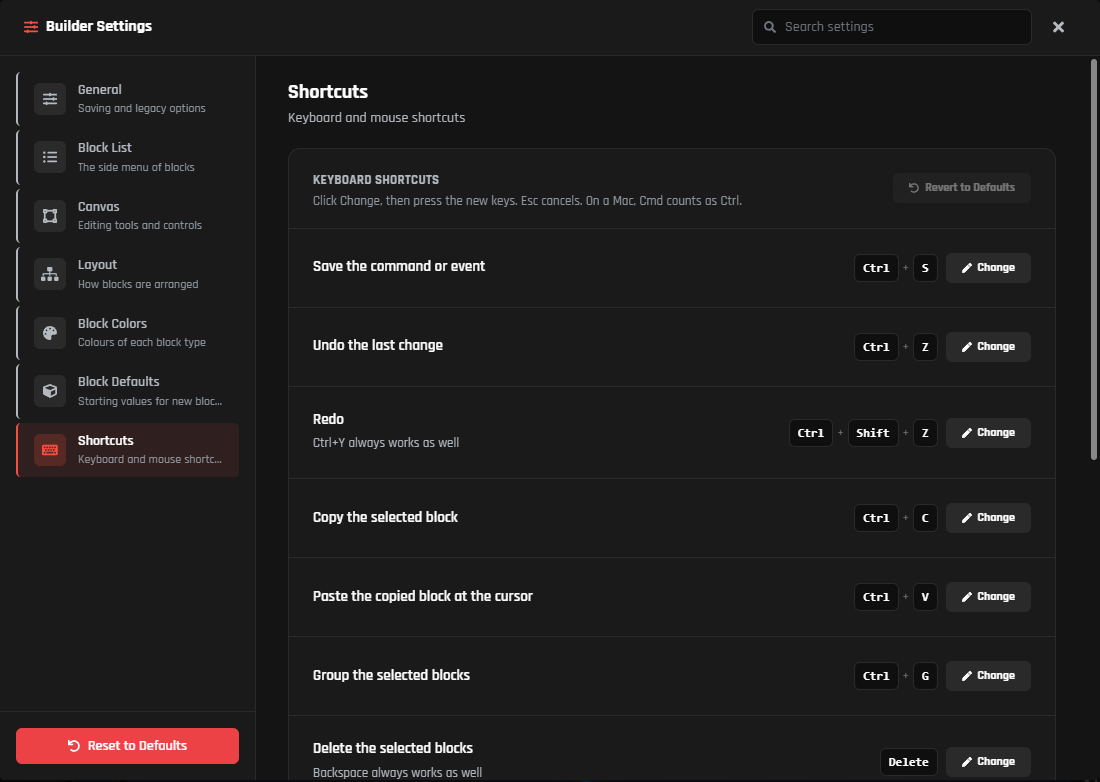This screenshot has width=1100, height=782.
Task: Change the Delete the selected blocks shortcut
Action: [x=988, y=762]
